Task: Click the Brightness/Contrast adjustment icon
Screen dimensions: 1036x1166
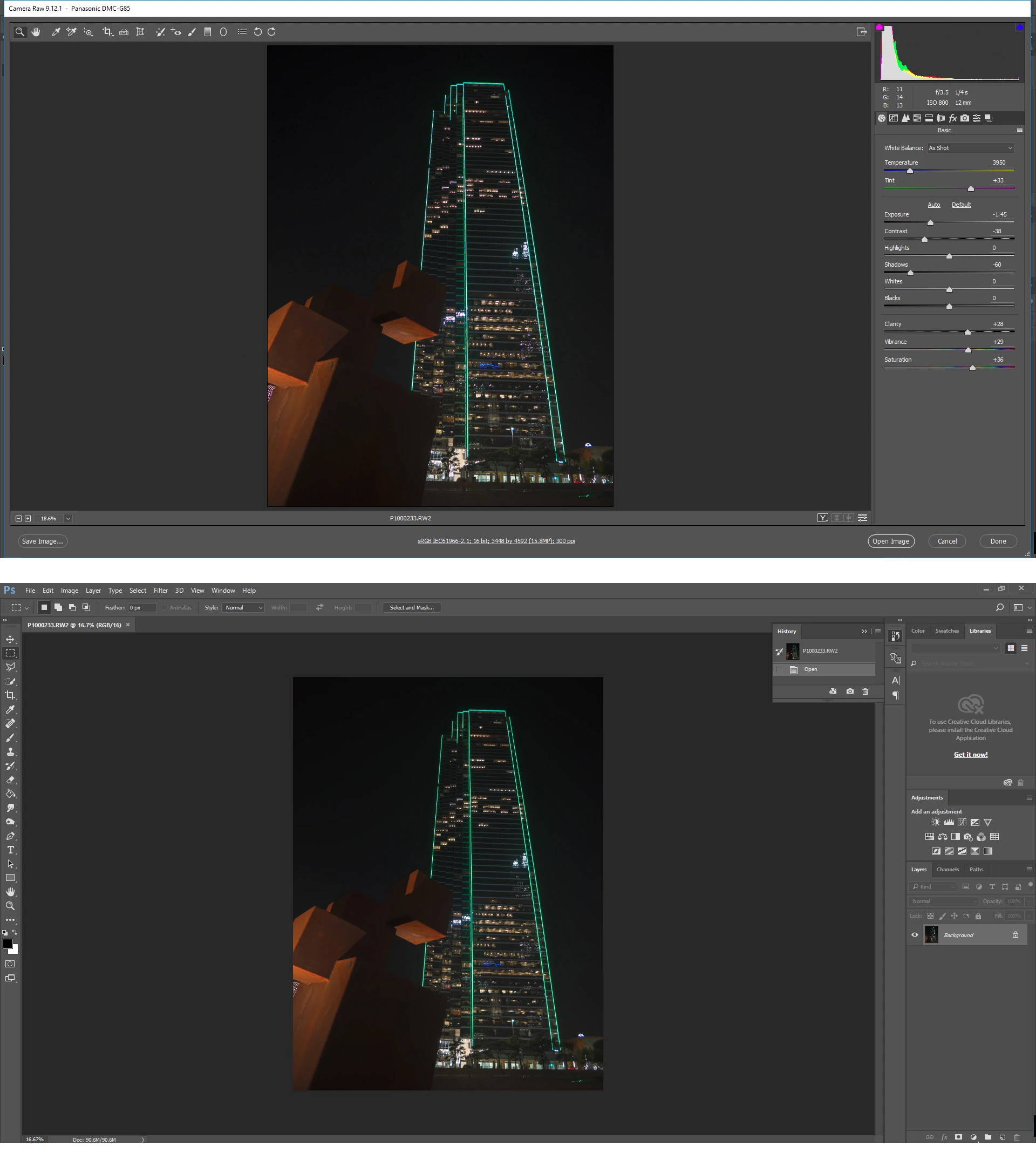Action: (936, 822)
